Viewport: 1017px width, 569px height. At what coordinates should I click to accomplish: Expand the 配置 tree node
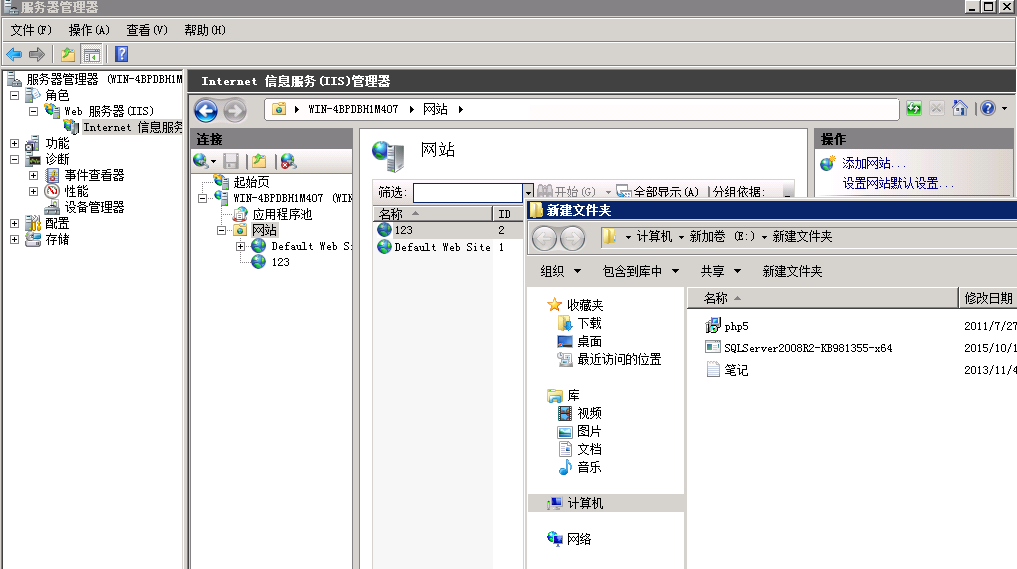pyautogui.click(x=14, y=223)
